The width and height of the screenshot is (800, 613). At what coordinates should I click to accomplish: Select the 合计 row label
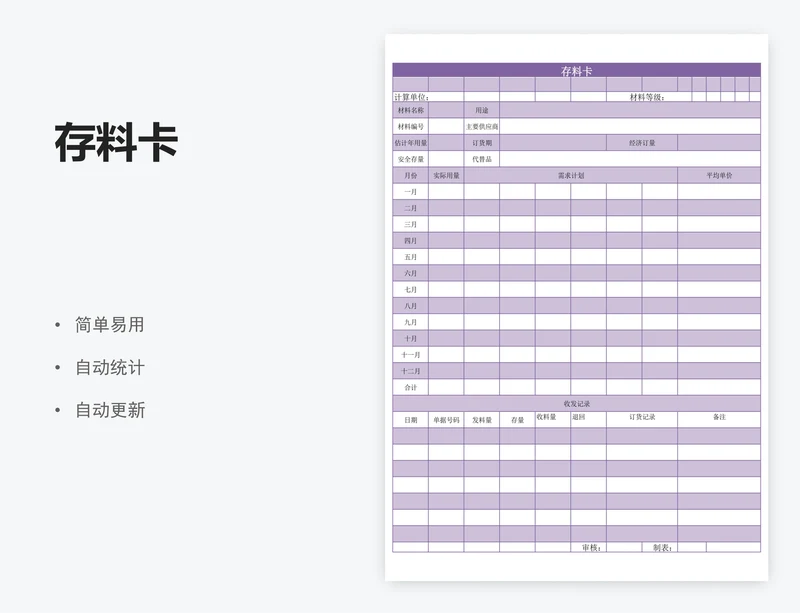[411, 387]
